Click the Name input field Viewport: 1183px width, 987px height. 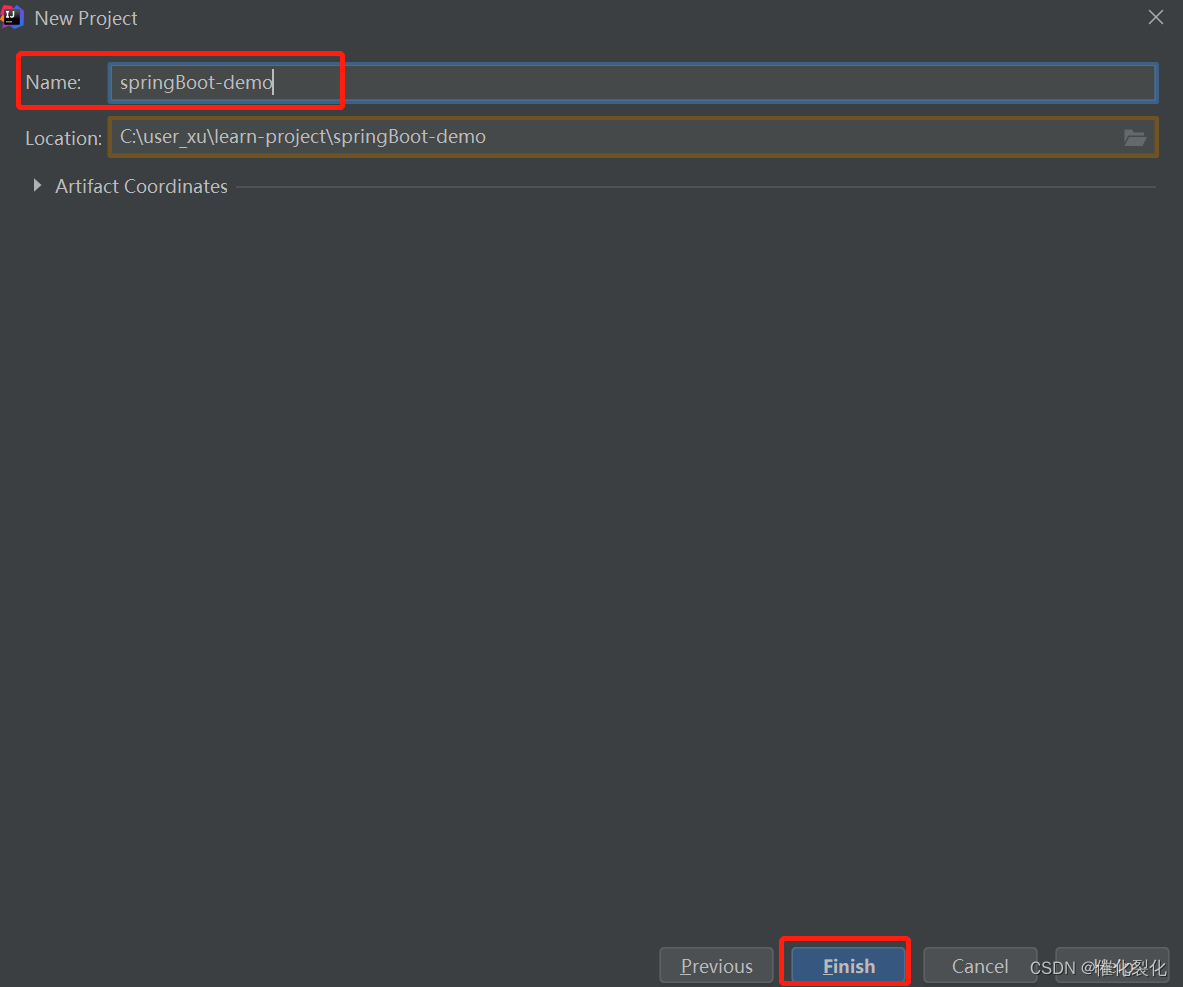pyautogui.click(x=632, y=82)
